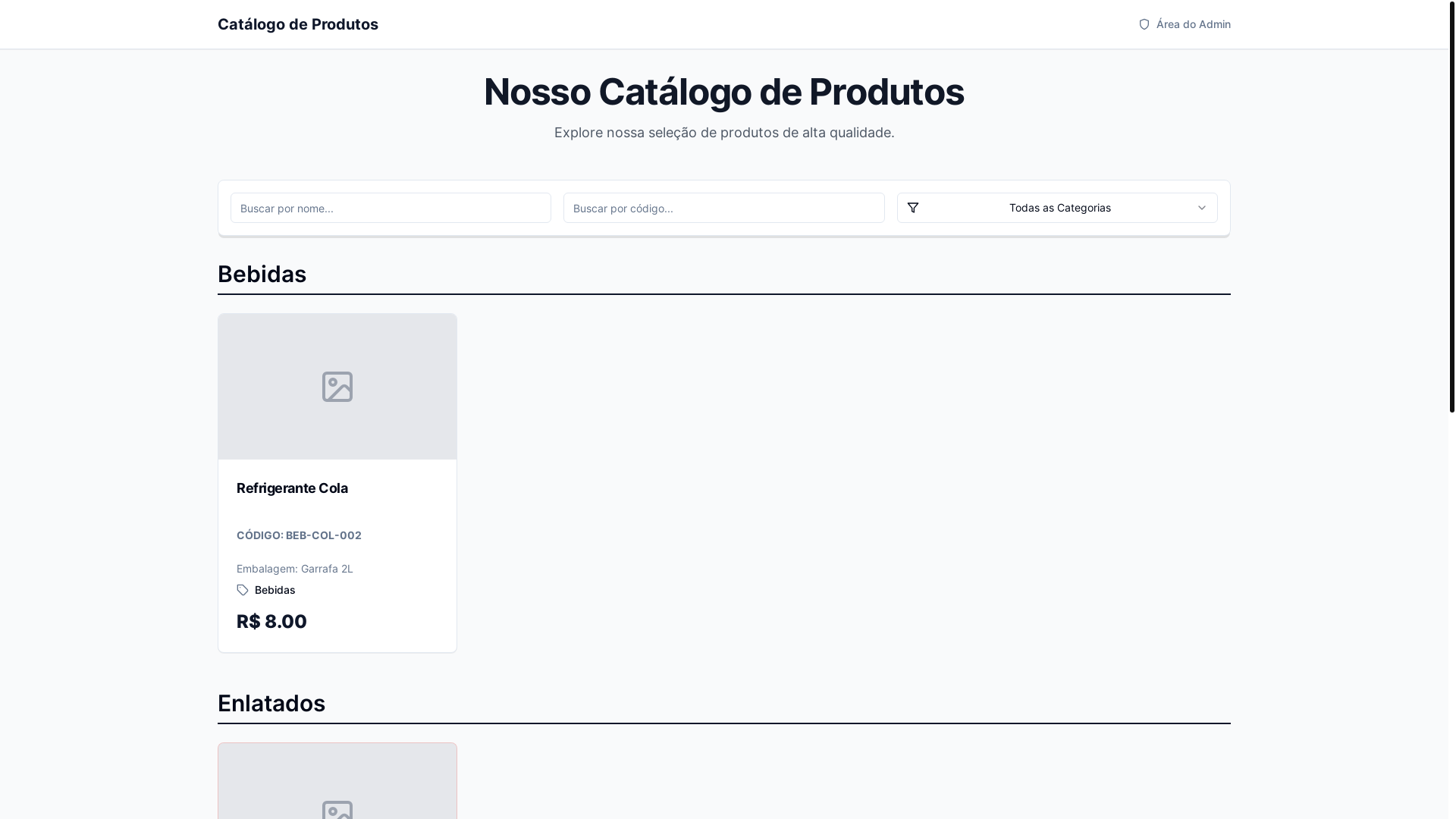Image resolution: width=1456 pixels, height=819 pixels.
Task: Focus the Buscar por nome search field
Action: [x=391, y=208]
